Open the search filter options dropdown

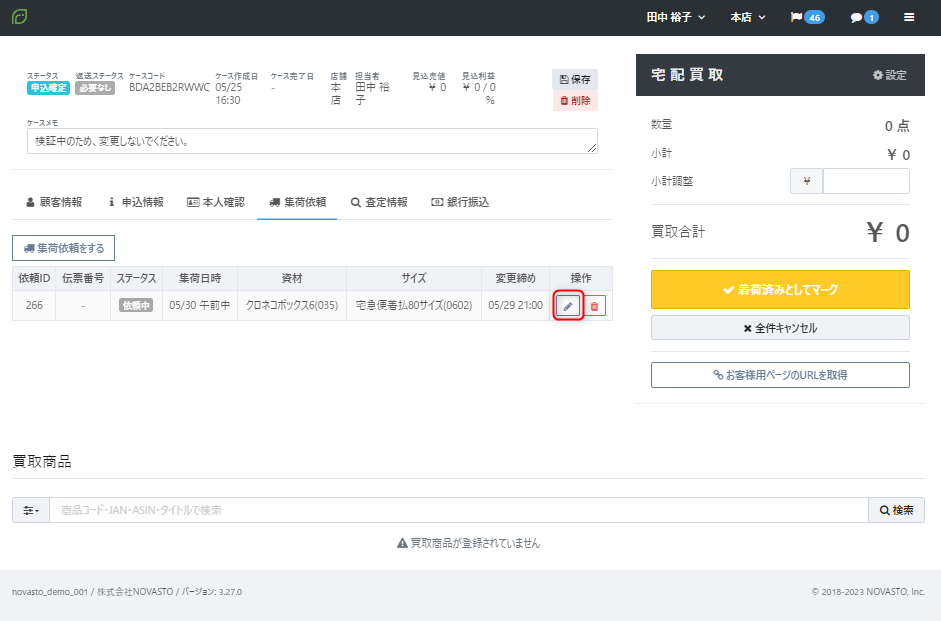tap(31, 510)
